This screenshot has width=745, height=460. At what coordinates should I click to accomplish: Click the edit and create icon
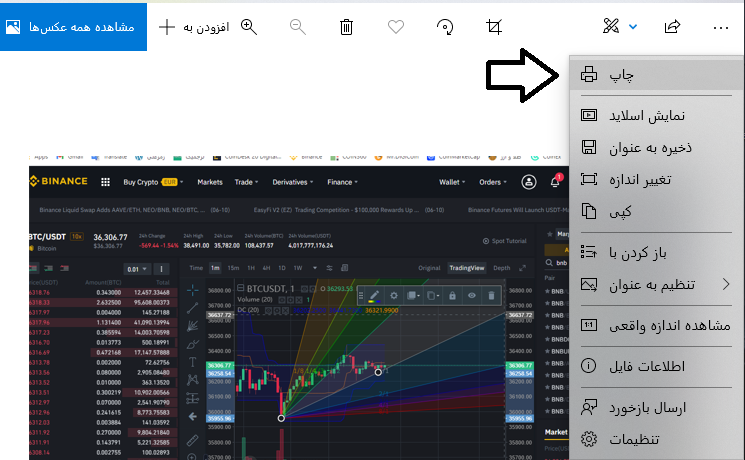click(611, 27)
